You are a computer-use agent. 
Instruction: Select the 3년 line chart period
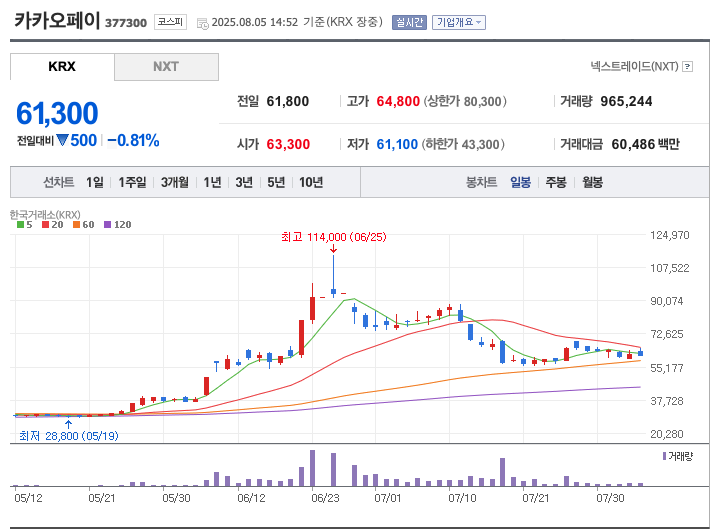[244, 182]
